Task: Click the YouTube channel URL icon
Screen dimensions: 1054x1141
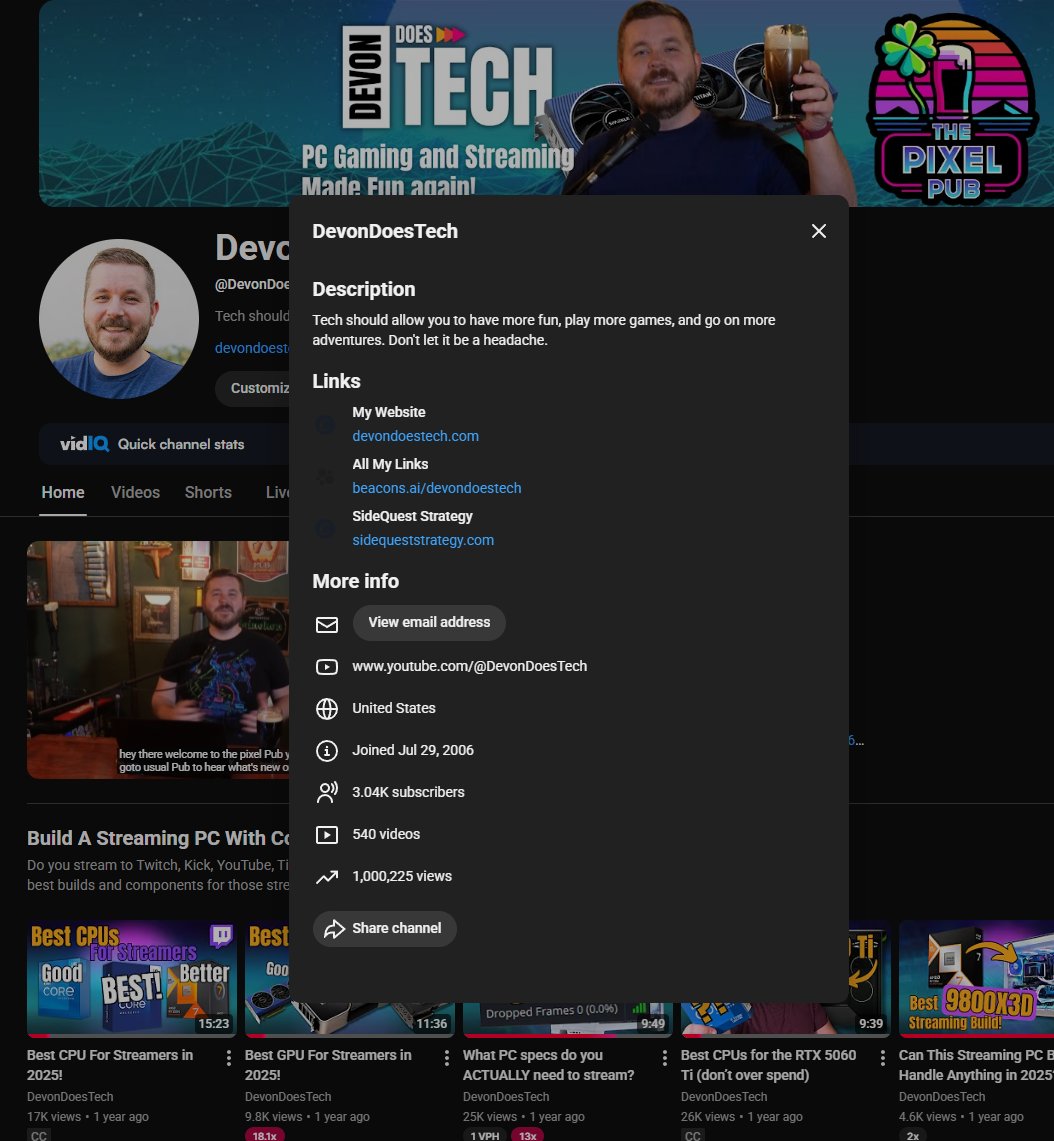Action: click(x=327, y=667)
